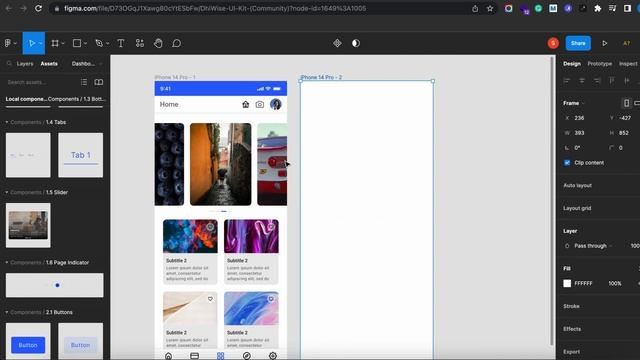Click the compass icon in bottom navigation
640x360 pixels.
[247, 356]
